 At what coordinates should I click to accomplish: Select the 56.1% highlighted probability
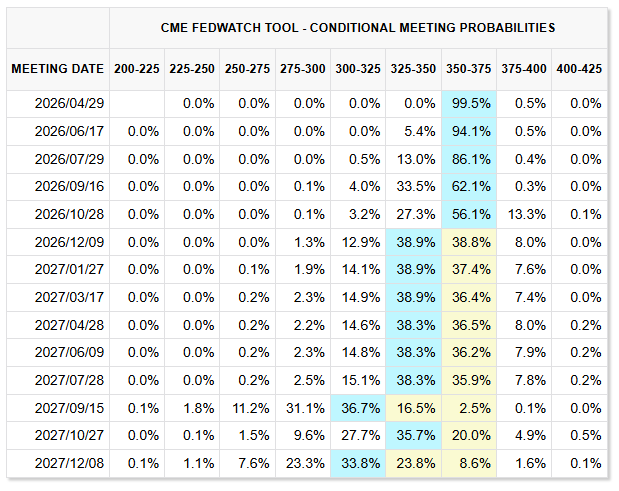click(467, 214)
